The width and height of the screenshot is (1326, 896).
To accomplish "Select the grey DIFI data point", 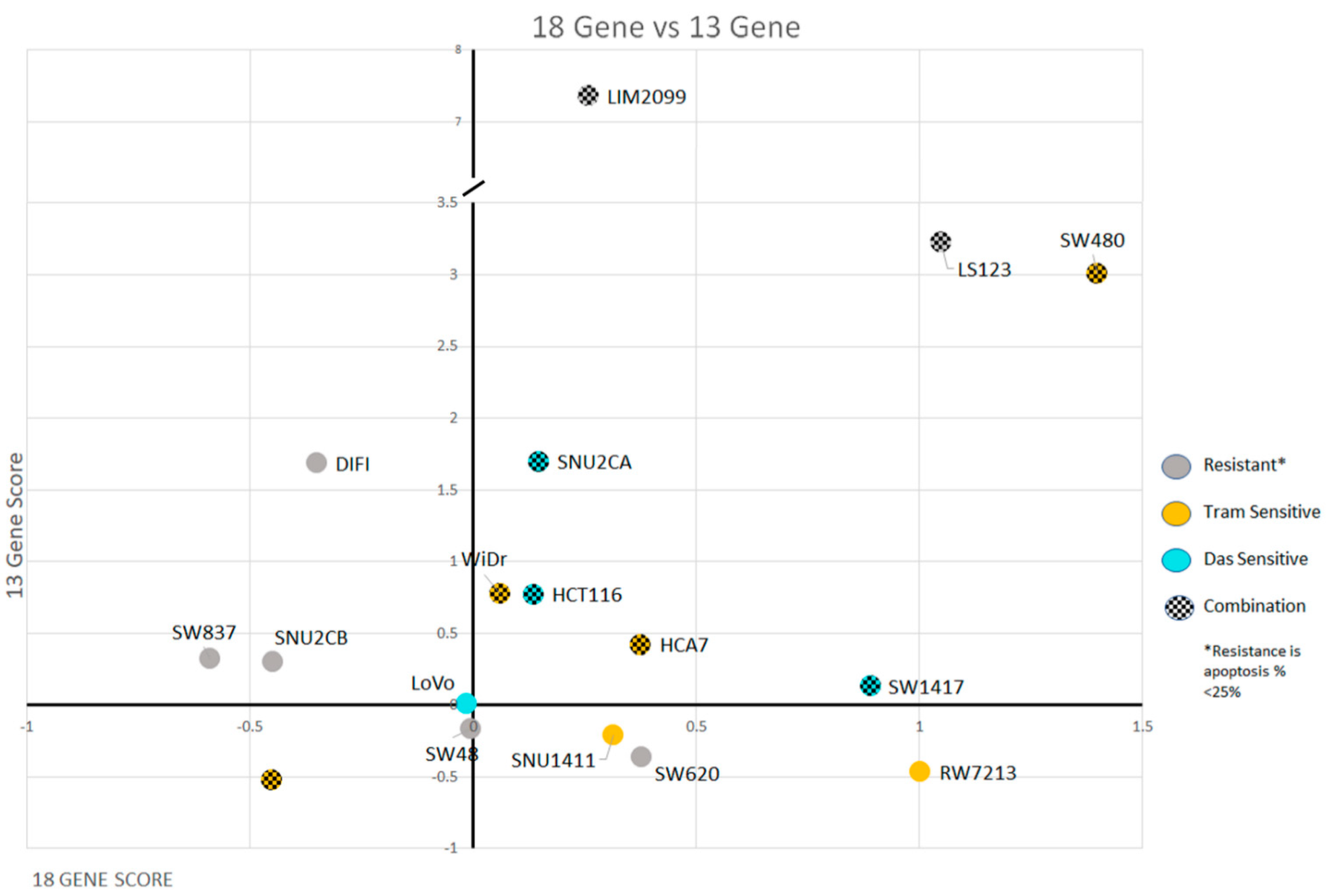I will (316, 462).
